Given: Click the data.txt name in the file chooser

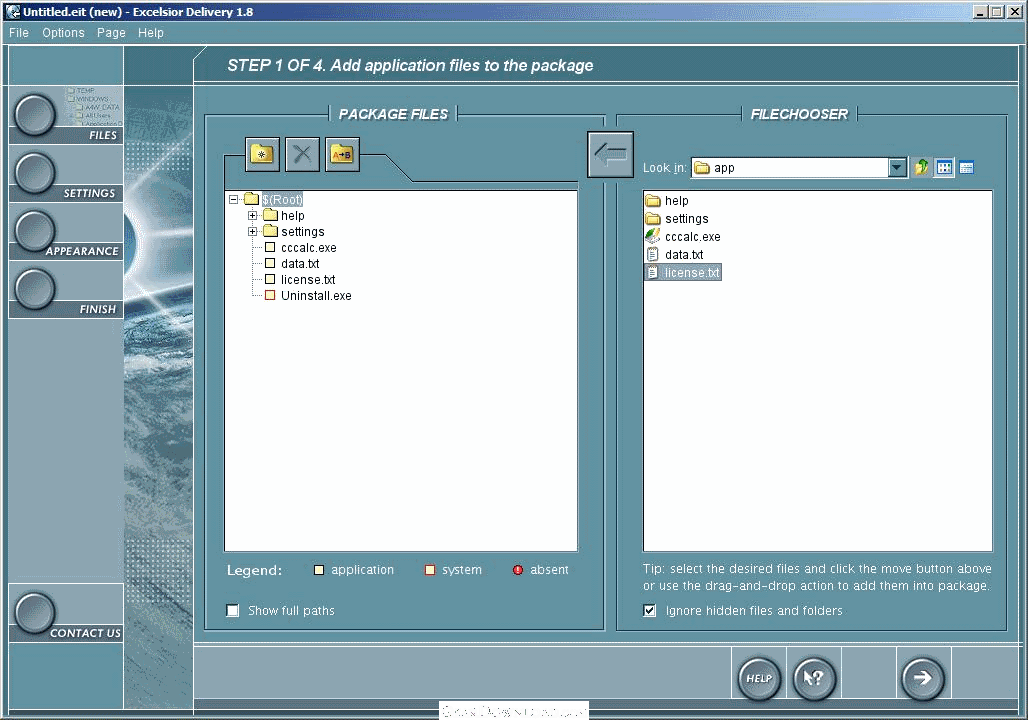Looking at the screenshot, I should [x=684, y=254].
